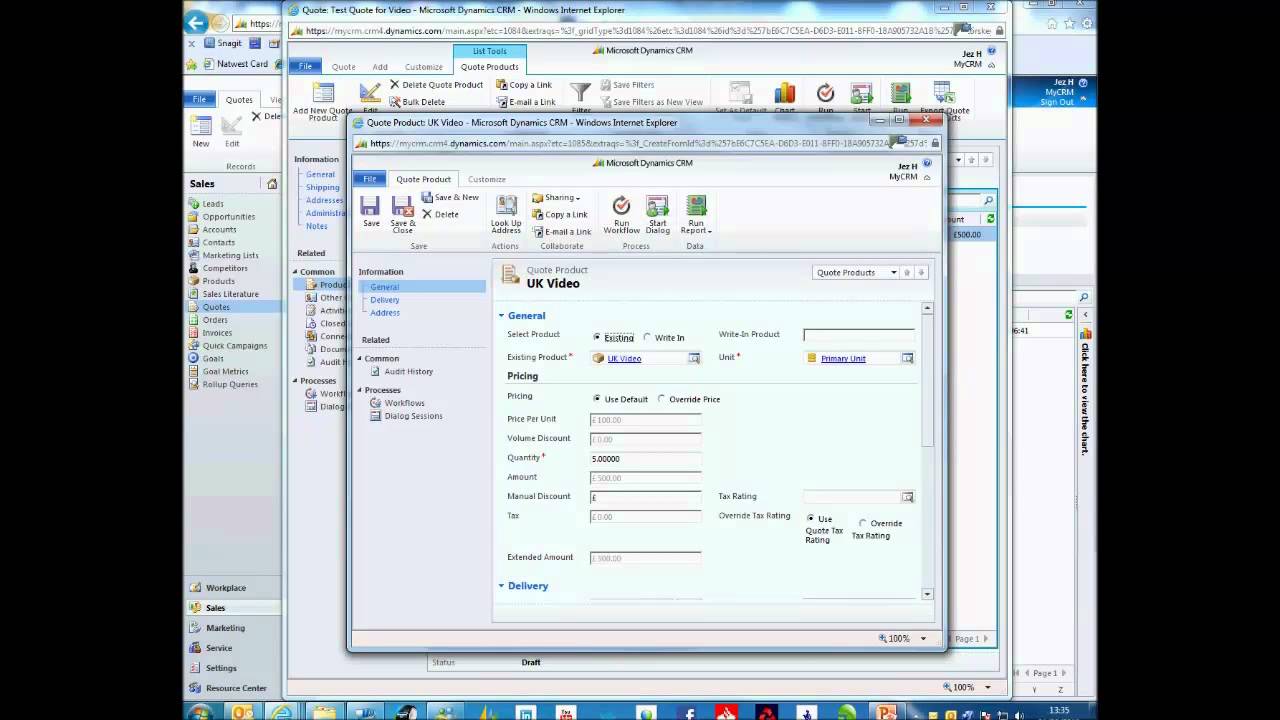Collapse the ribbon with arrow under MyCRM
This screenshot has width=1280, height=720.
pos(926,177)
